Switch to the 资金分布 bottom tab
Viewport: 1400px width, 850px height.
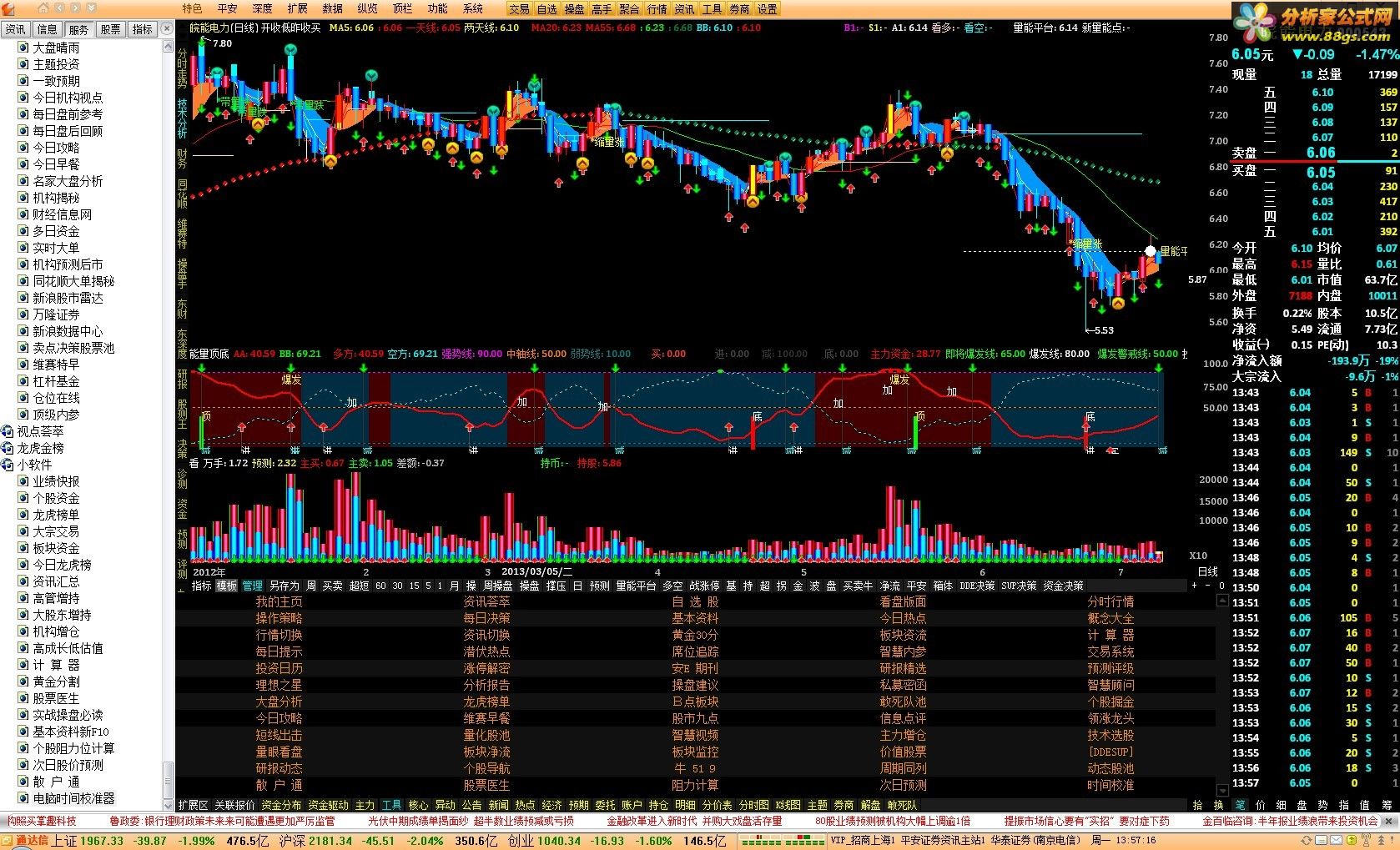[x=281, y=805]
